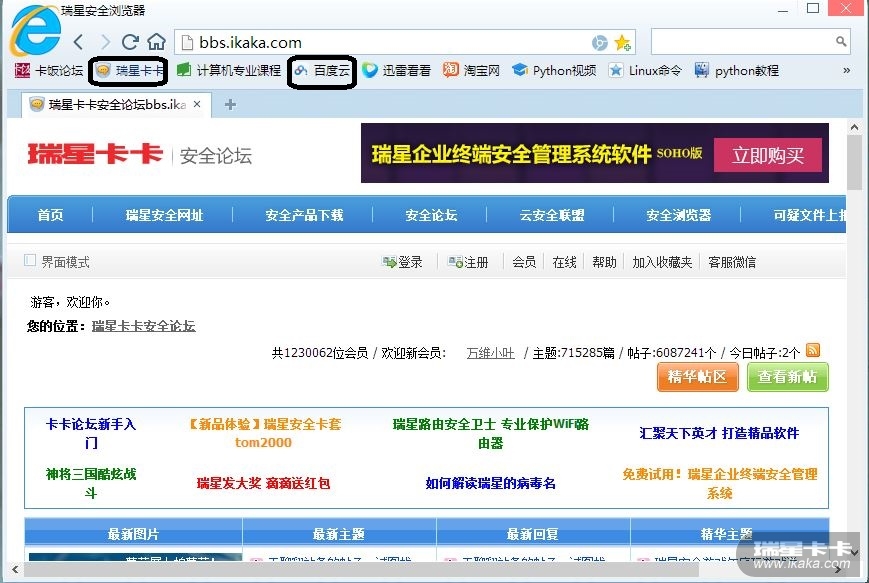Open the python教程 bookmark
Viewport: 869px width, 583px height.
tap(737, 70)
